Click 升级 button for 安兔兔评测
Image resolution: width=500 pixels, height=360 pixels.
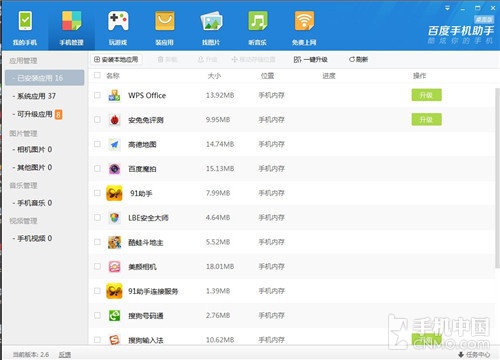[x=426, y=119]
